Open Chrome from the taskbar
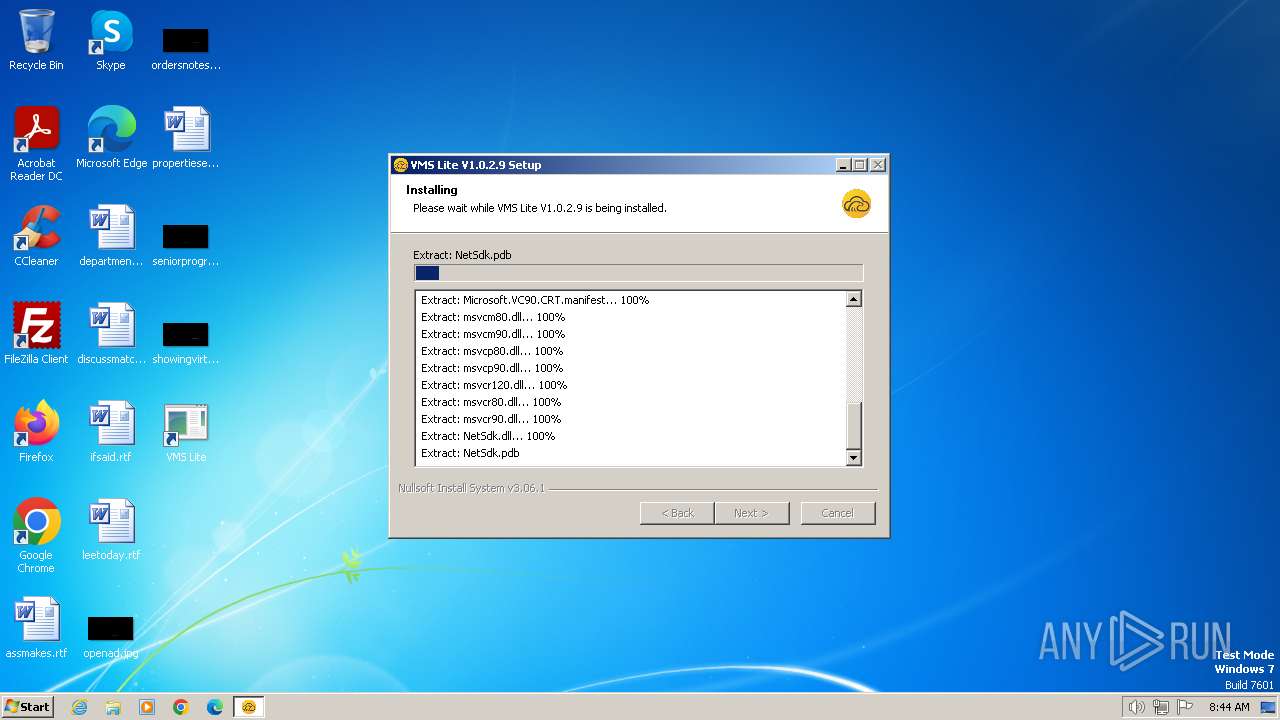The width and height of the screenshot is (1280, 720). coord(181,707)
